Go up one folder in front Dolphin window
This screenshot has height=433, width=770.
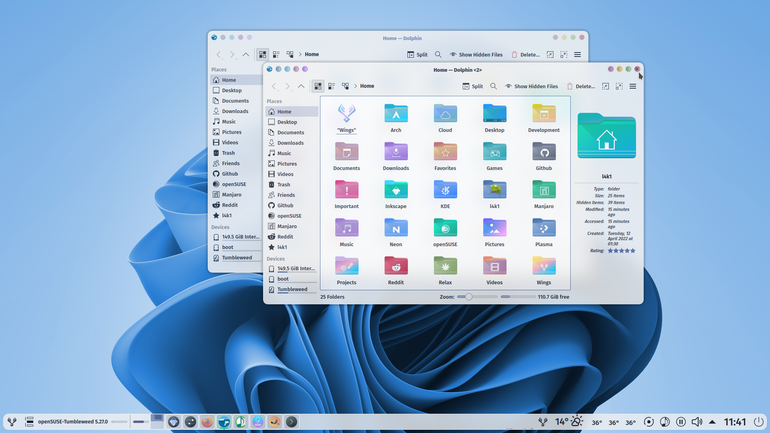click(301, 86)
